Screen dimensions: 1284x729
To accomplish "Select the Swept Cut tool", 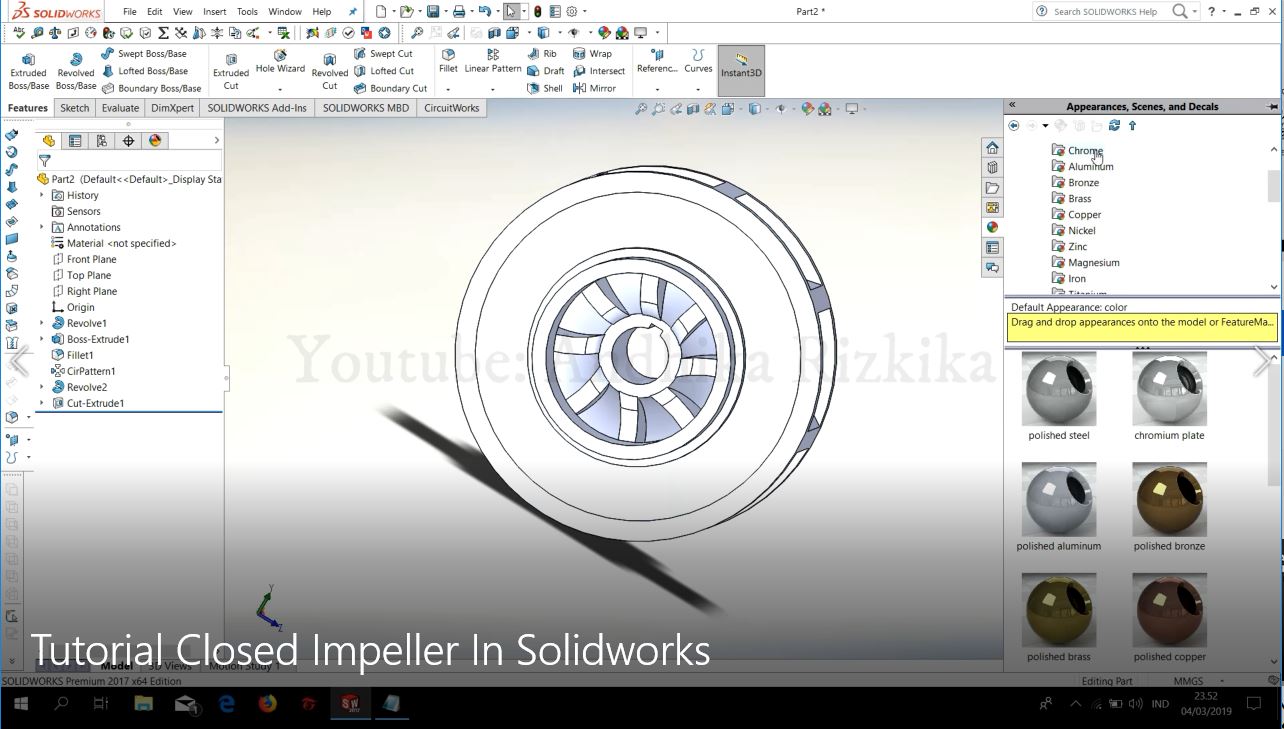I will (383, 54).
